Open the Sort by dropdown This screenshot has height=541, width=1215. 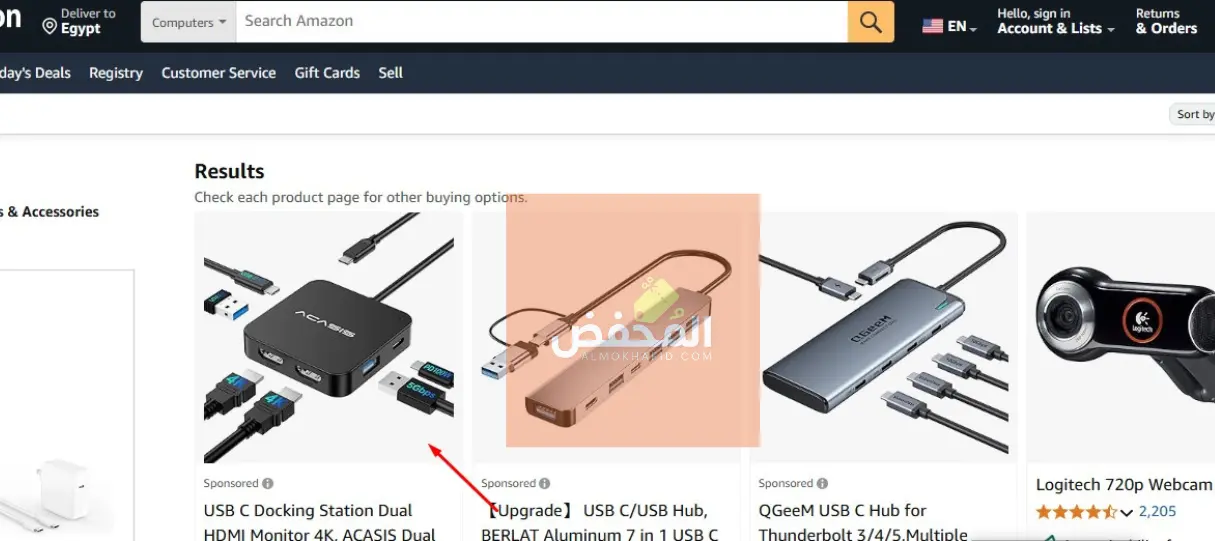tap(1192, 114)
